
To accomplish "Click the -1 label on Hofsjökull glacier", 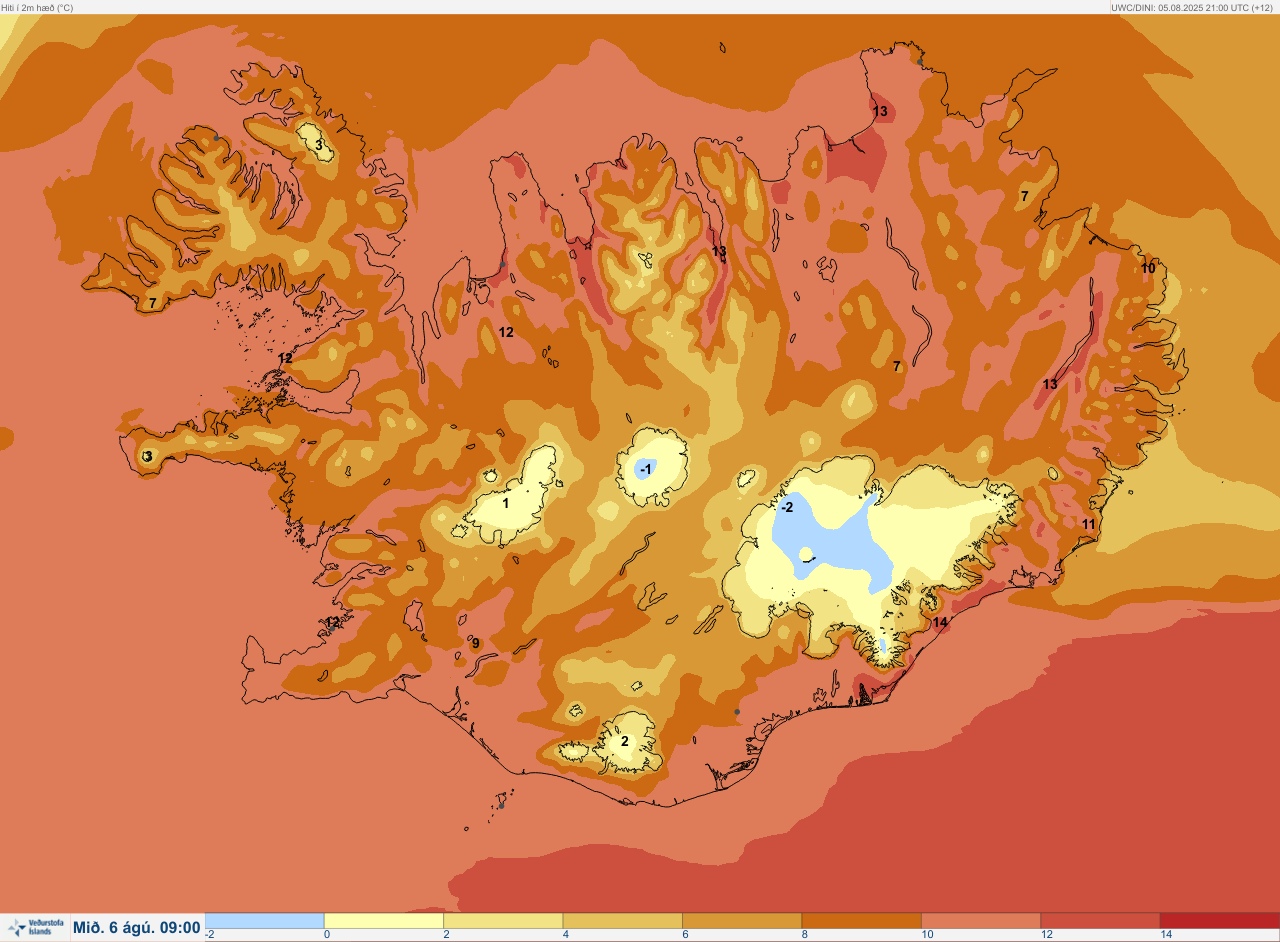I will point(646,469).
